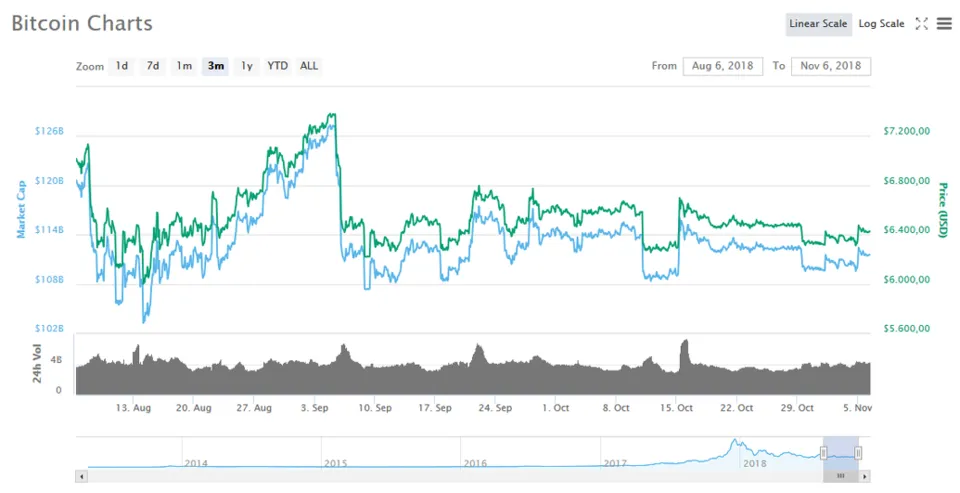Switch to Linear Scale
This screenshot has height=493, width=960.
point(819,24)
